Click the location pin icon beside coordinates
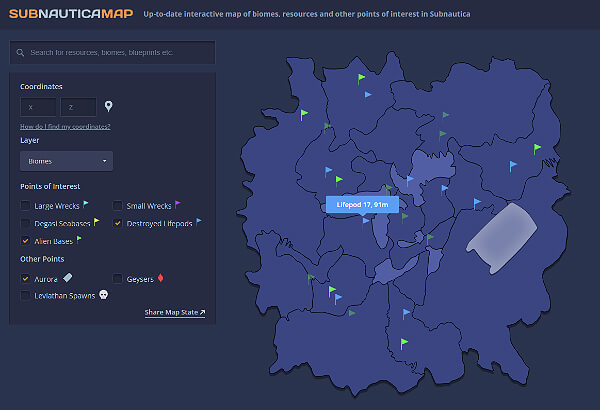Screen dimensions: 600x410 109,106
